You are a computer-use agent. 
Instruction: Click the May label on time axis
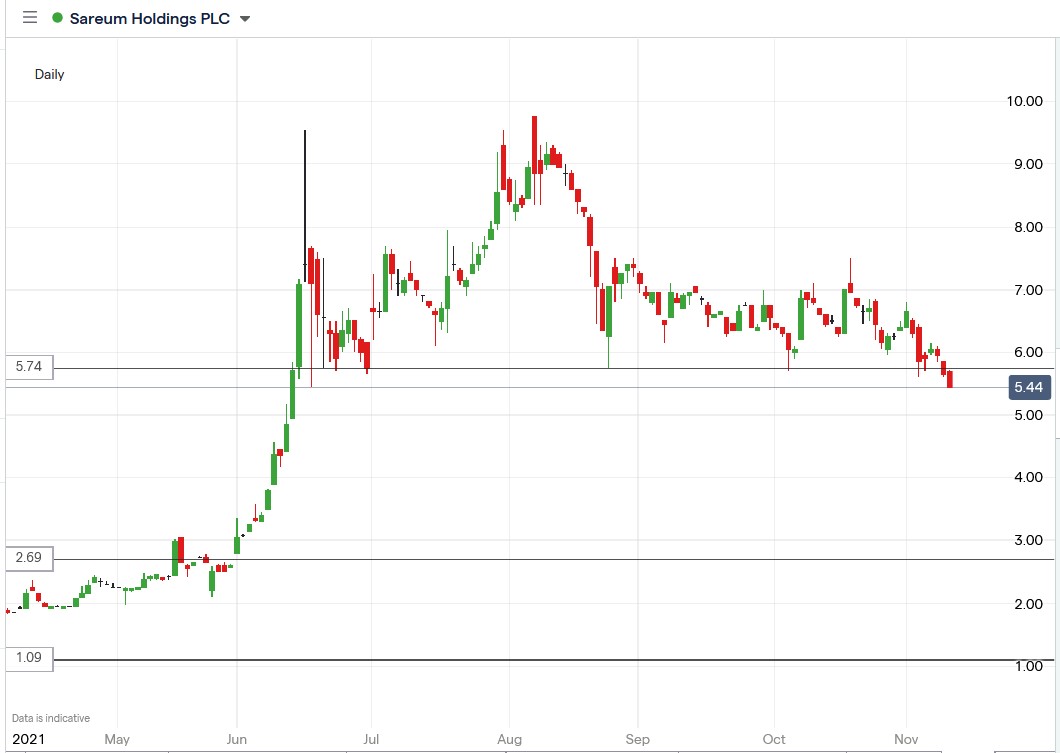pos(117,739)
